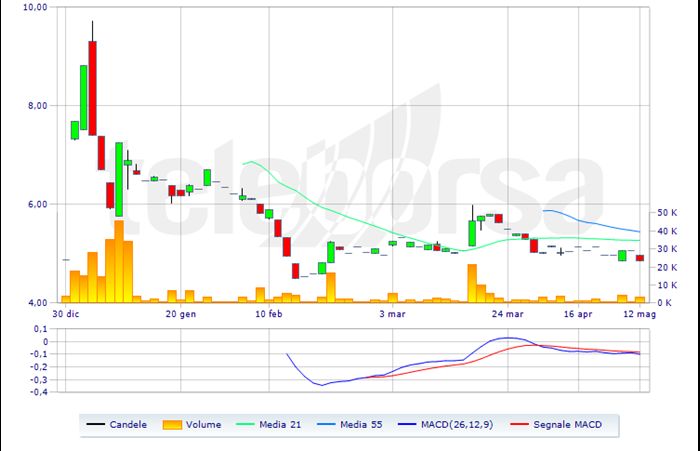Click the Segnale MACD legend label
The image size is (700, 451).
(567, 425)
